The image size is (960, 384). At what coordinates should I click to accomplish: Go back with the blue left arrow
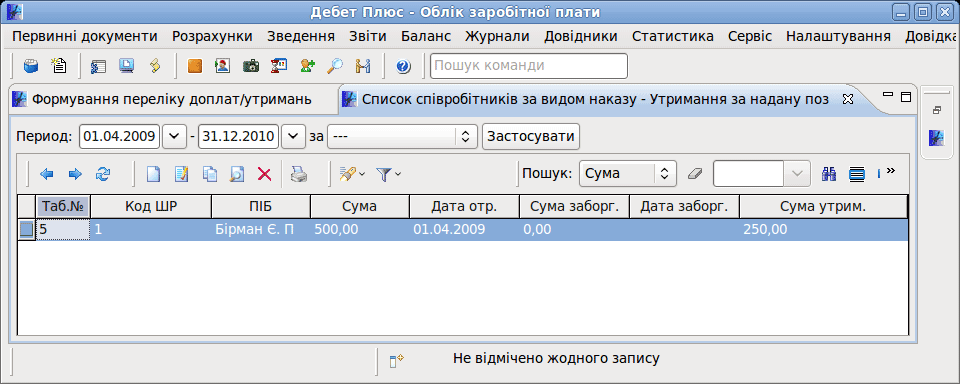pos(47,174)
